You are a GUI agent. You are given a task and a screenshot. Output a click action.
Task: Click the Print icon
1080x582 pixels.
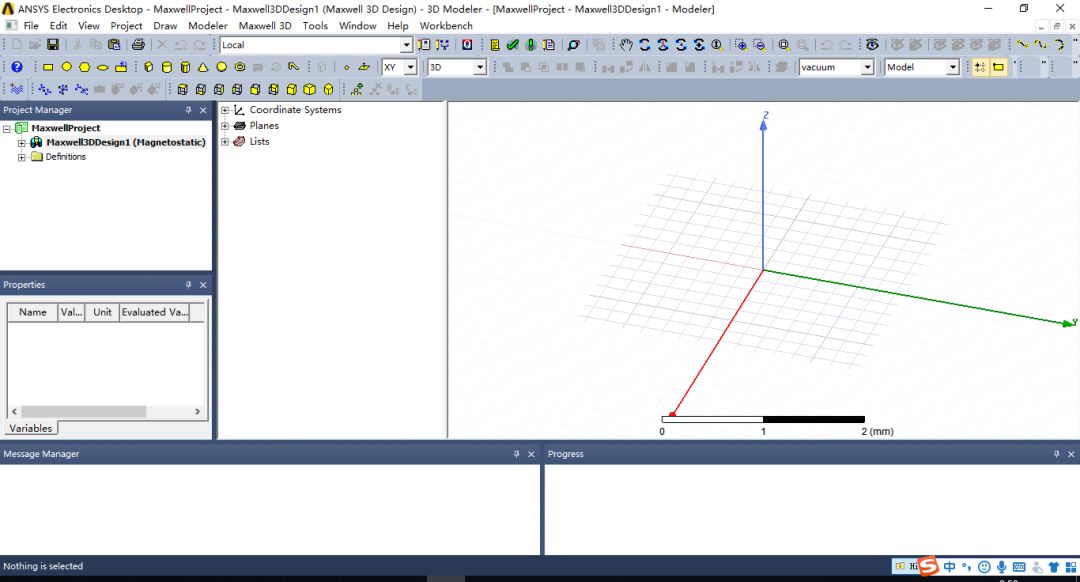[x=138, y=45]
